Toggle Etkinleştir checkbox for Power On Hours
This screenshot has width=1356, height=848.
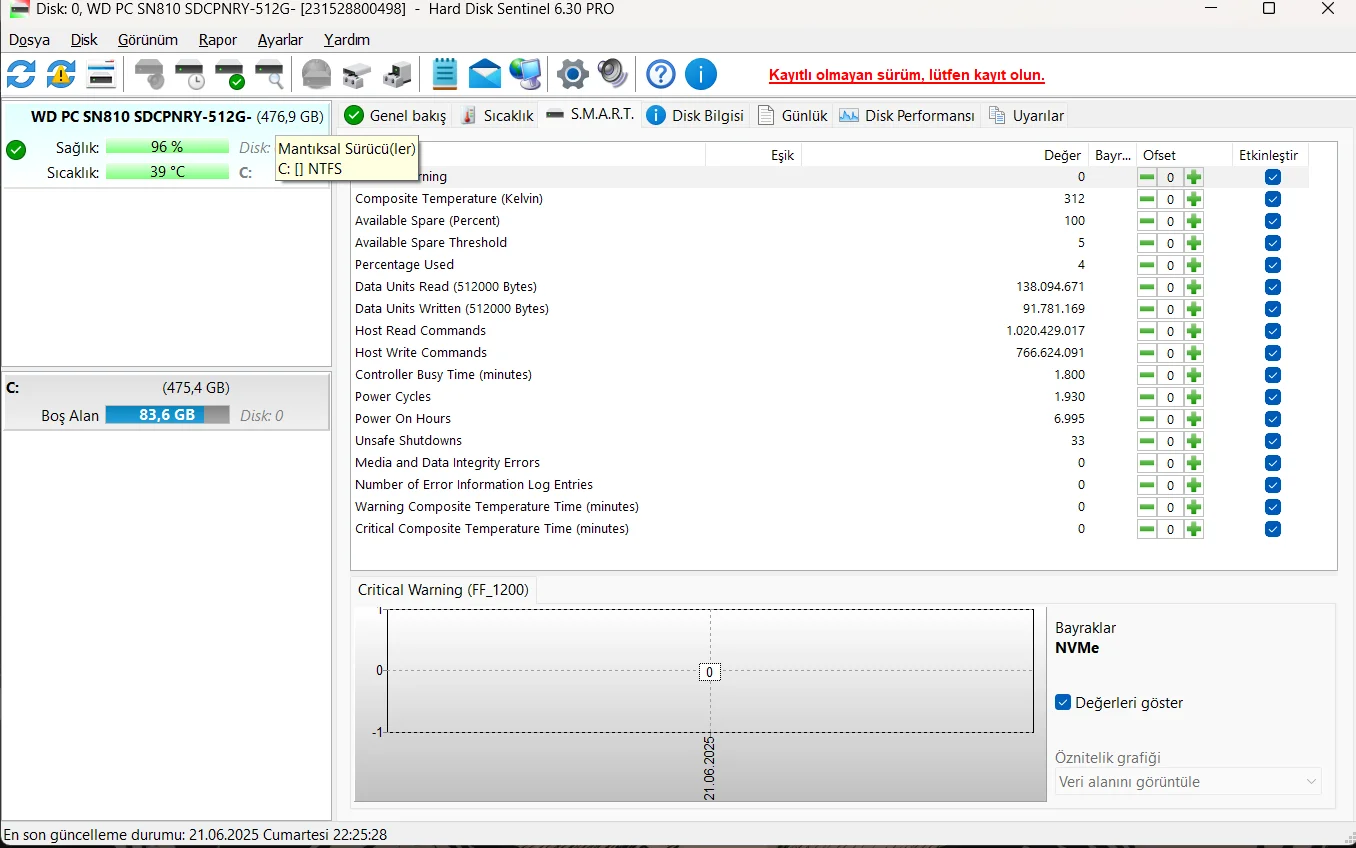pos(1273,419)
